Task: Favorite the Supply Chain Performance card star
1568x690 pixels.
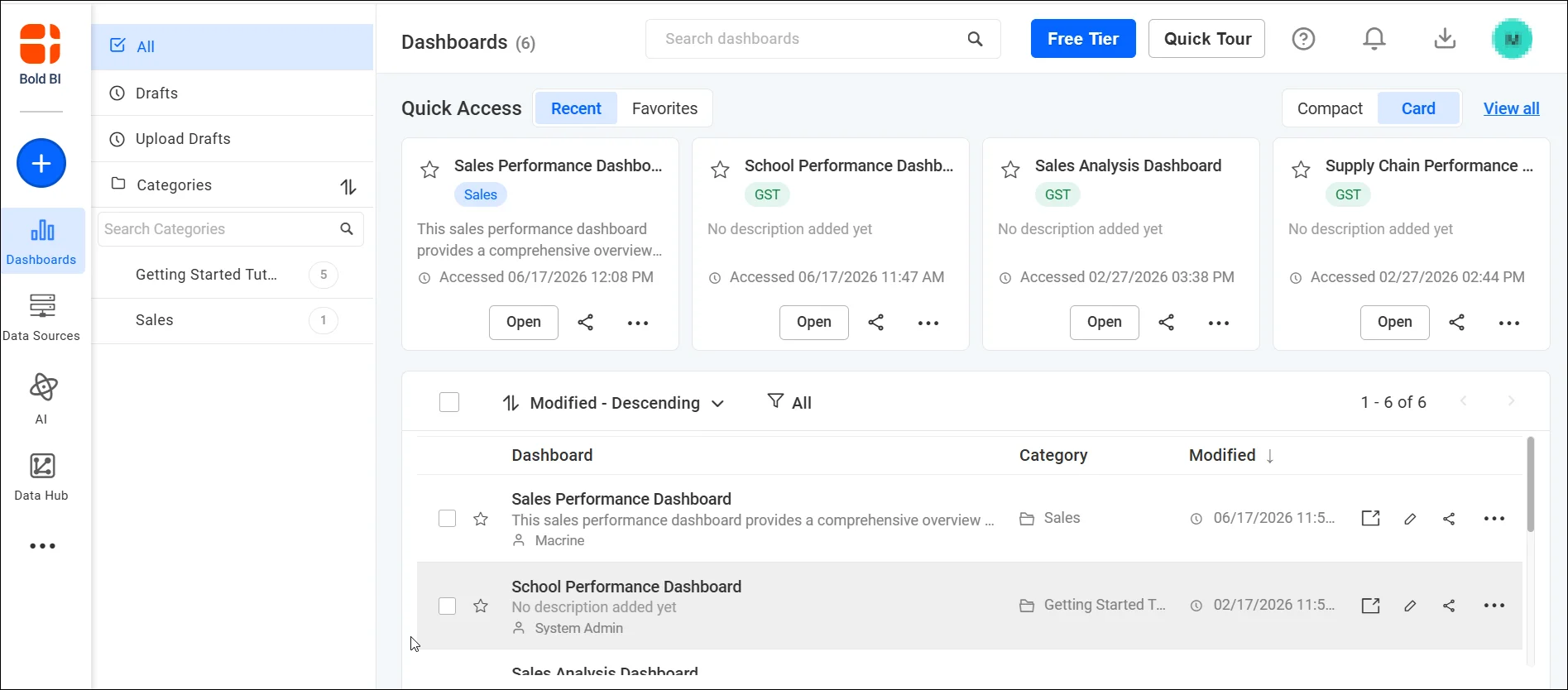Action: (x=1301, y=170)
